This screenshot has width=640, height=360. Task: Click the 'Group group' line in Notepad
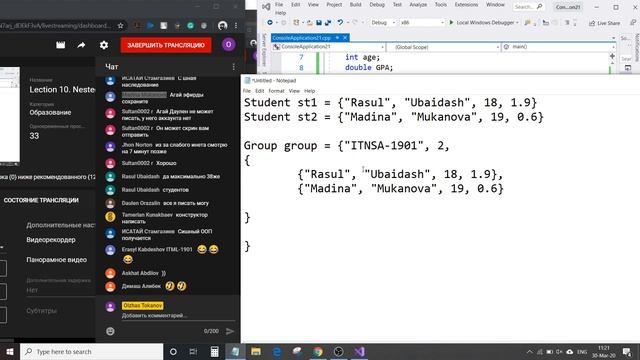[347, 146]
